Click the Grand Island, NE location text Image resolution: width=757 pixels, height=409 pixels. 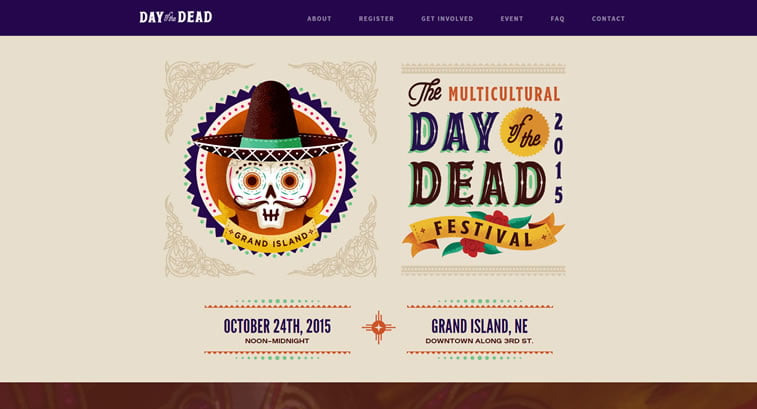(x=479, y=326)
